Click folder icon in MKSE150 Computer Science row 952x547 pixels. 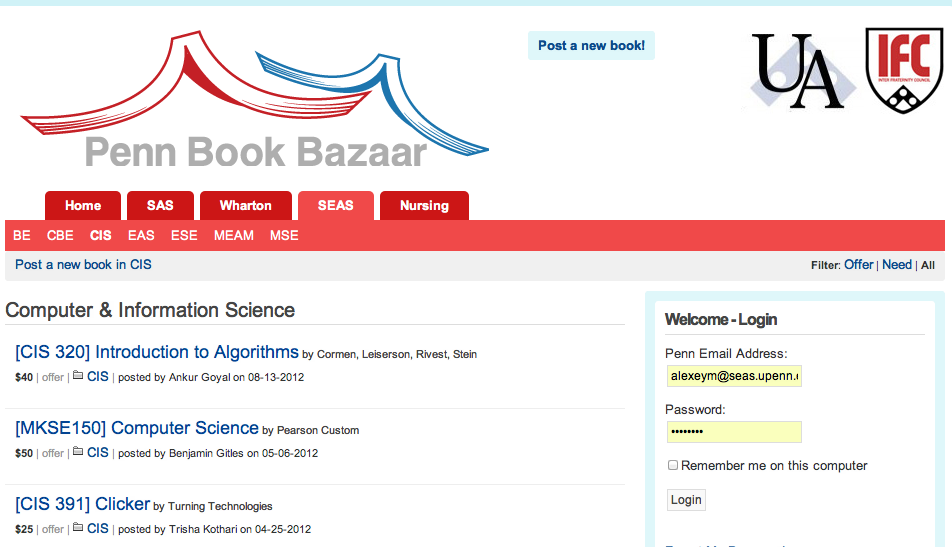tap(78, 451)
